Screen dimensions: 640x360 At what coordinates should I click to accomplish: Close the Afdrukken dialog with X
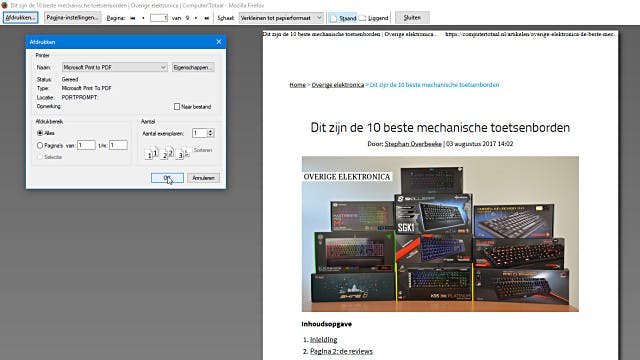(219, 42)
